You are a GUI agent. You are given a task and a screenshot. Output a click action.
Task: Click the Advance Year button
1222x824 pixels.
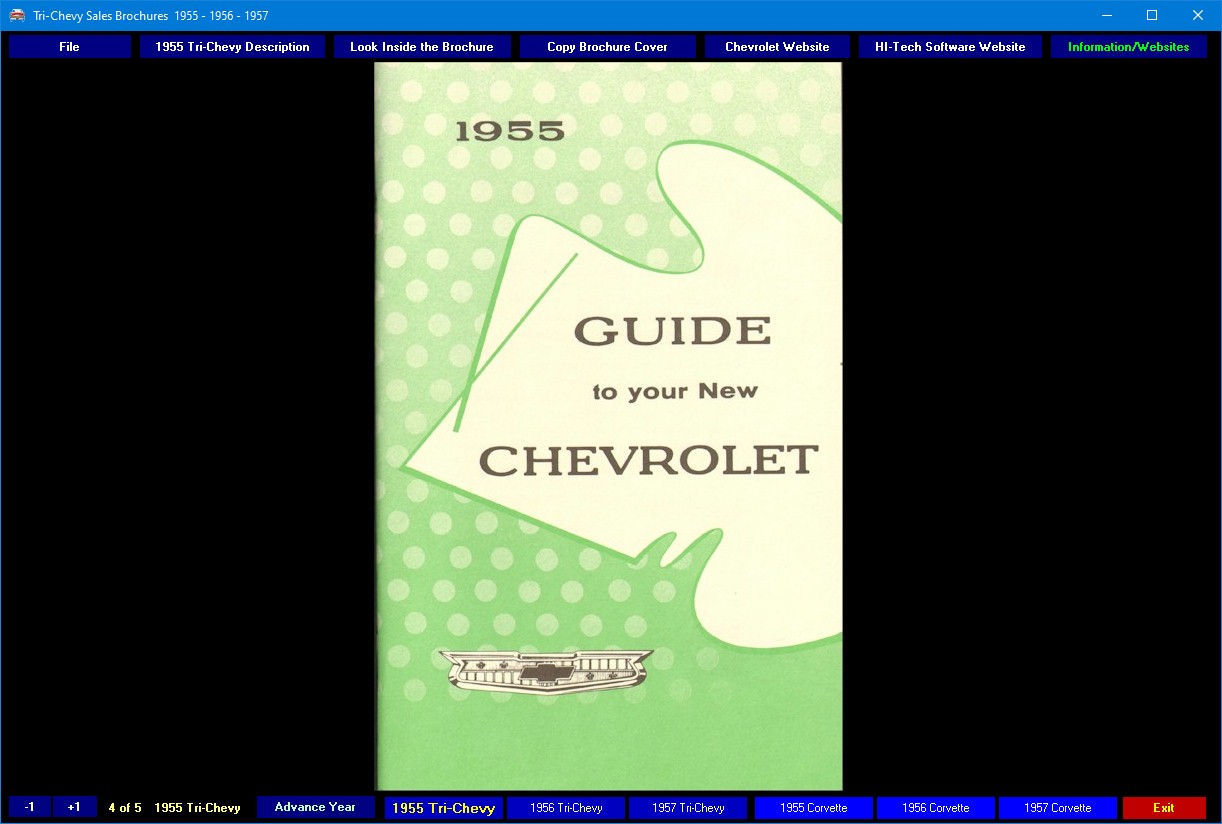coord(315,807)
